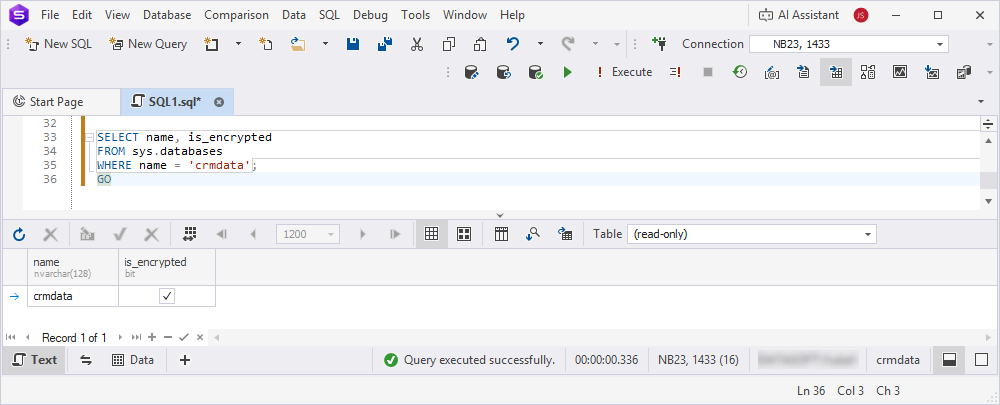Click the green Start debugging arrow
The height and width of the screenshot is (405, 1000).
(x=567, y=72)
